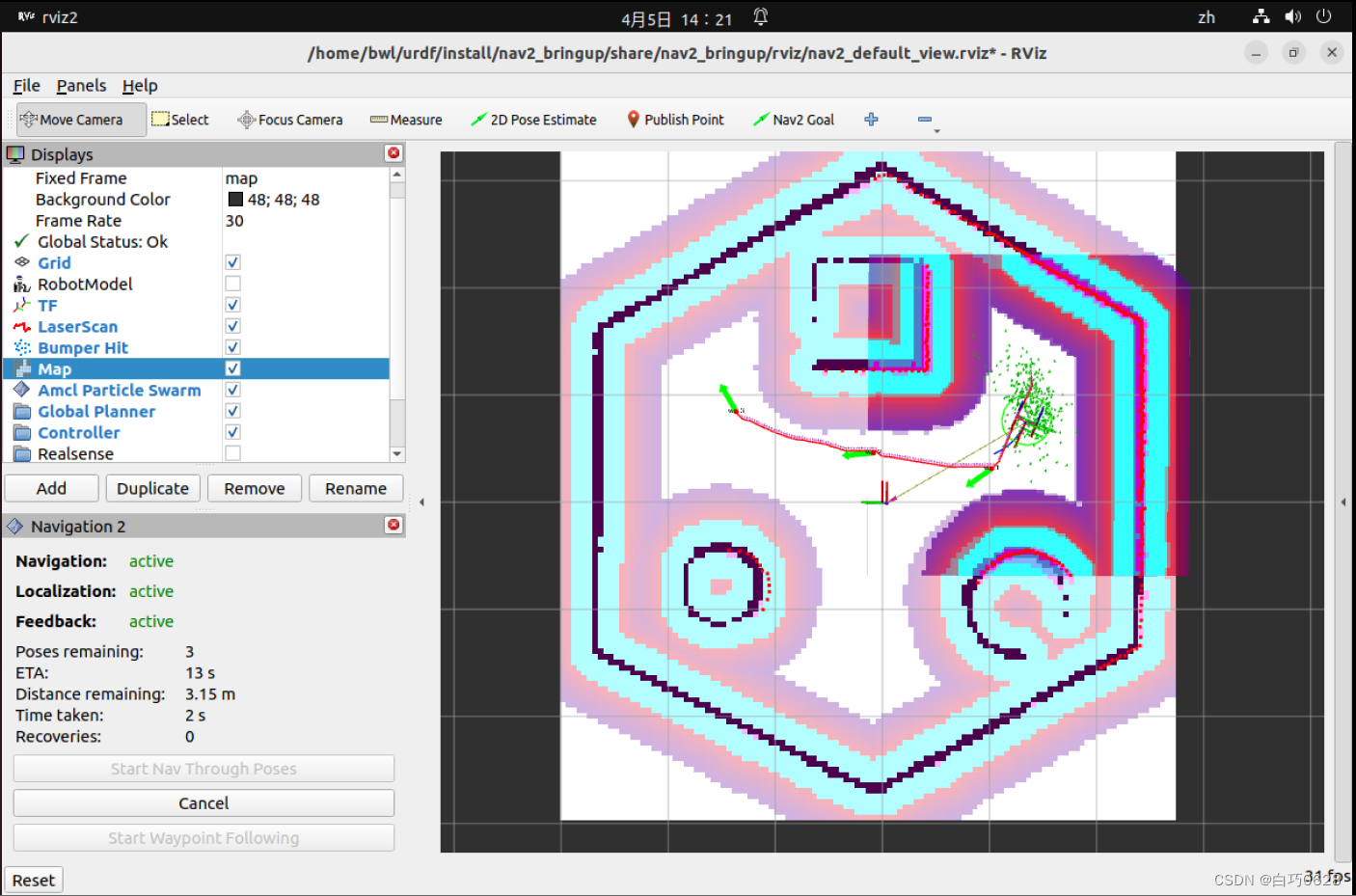Click Displays list scroll-up arrow
The width and height of the screenshot is (1356, 896).
pos(397,175)
